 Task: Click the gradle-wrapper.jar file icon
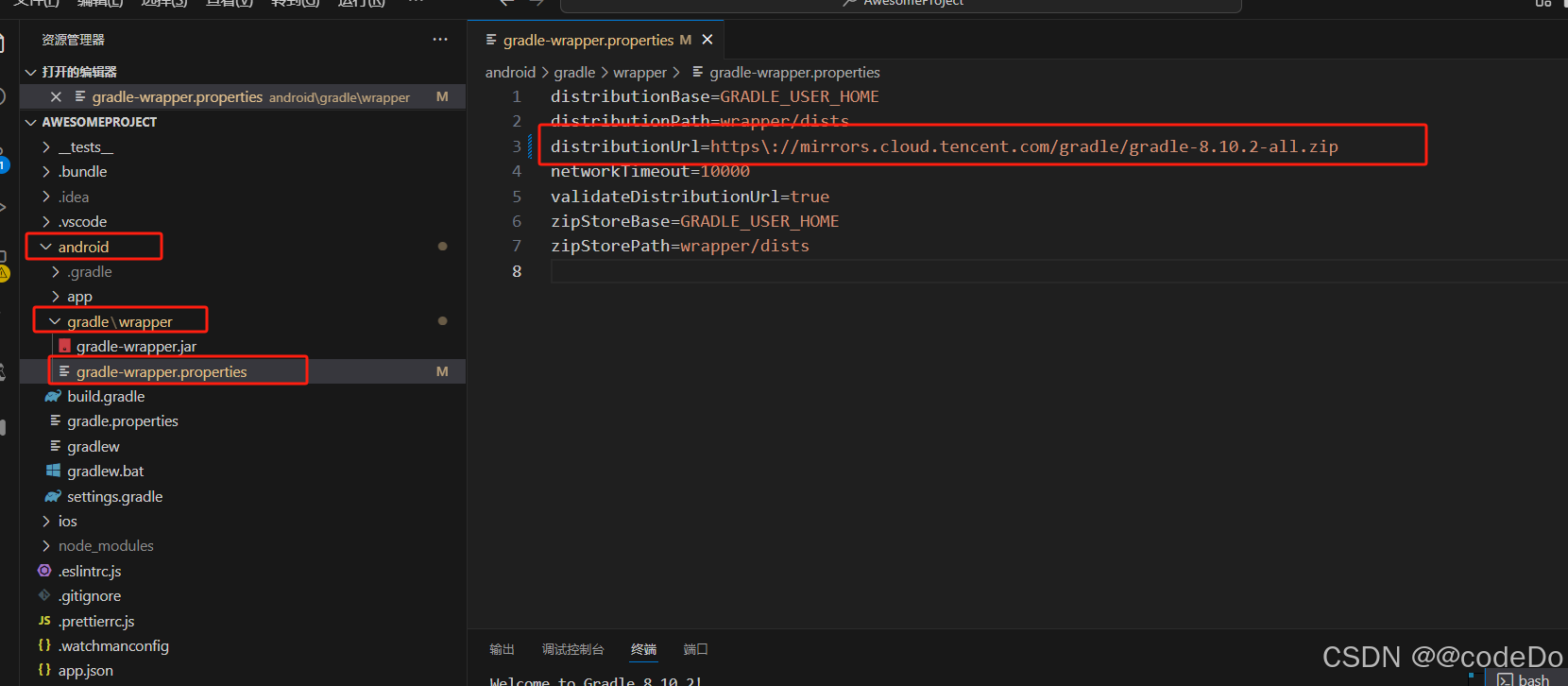(x=64, y=346)
